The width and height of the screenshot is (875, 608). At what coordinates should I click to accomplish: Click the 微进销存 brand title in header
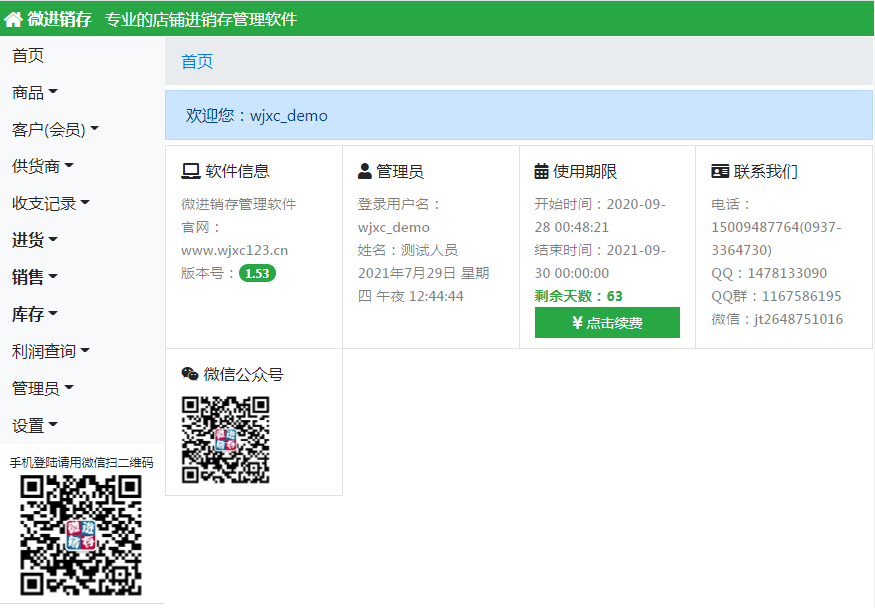(x=59, y=20)
